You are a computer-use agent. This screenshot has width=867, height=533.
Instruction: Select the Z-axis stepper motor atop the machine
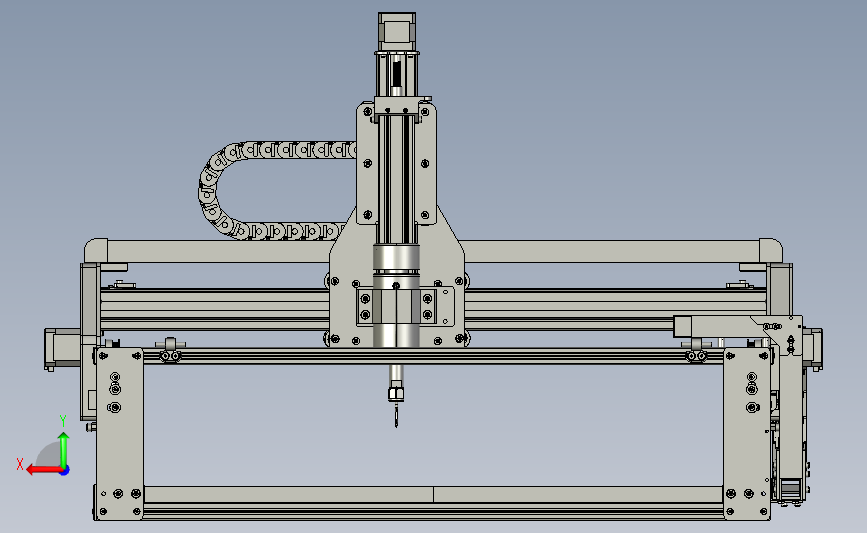(x=397, y=32)
